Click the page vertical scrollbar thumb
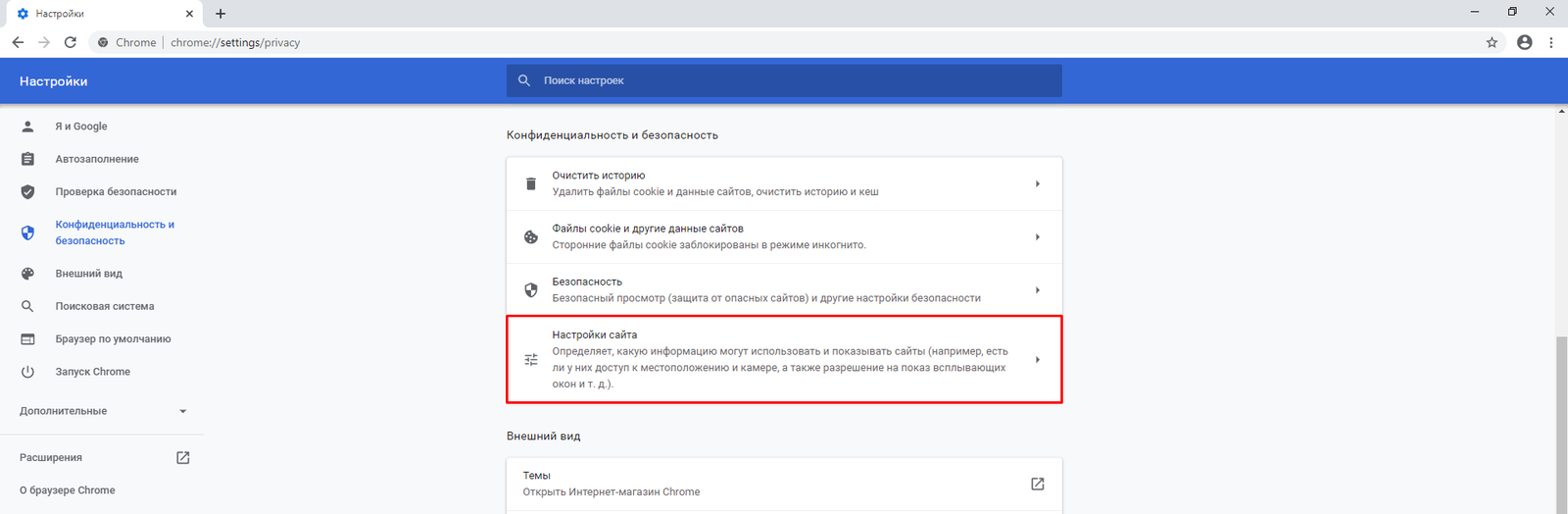The height and width of the screenshot is (514, 1568). coord(1561,422)
